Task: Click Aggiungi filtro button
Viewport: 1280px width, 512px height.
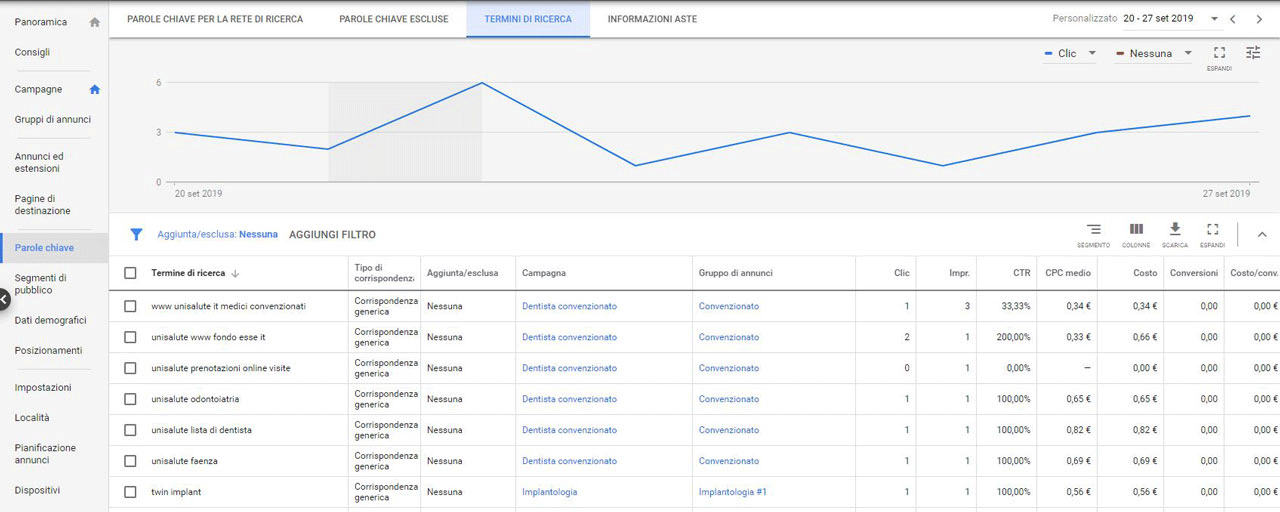Action: (x=332, y=235)
